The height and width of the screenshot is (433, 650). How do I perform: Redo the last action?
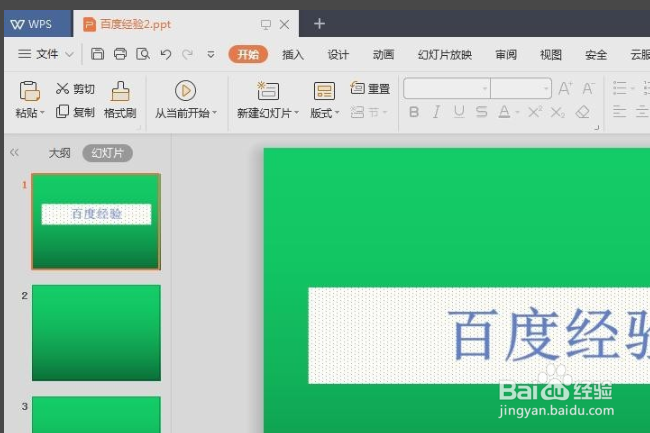point(188,54)
